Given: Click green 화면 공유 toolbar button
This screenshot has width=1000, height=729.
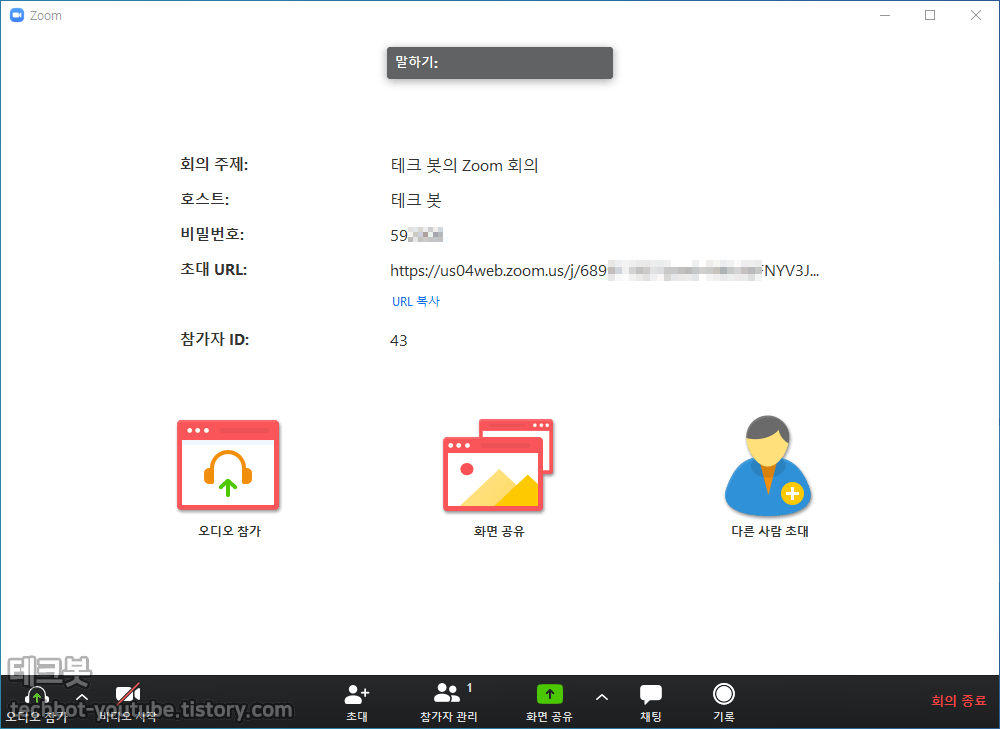Looking at the screenshot, I should (549, 702).
